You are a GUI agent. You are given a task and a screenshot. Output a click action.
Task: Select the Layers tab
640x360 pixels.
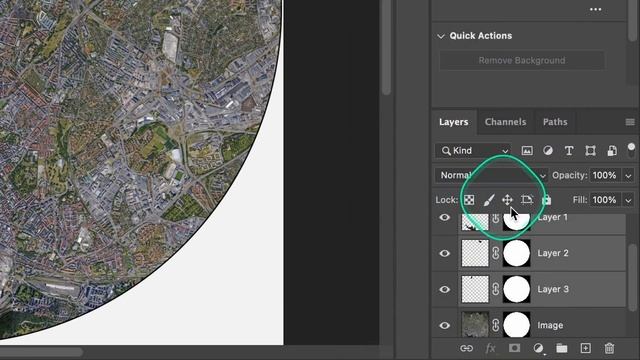(x=453, y=122)
